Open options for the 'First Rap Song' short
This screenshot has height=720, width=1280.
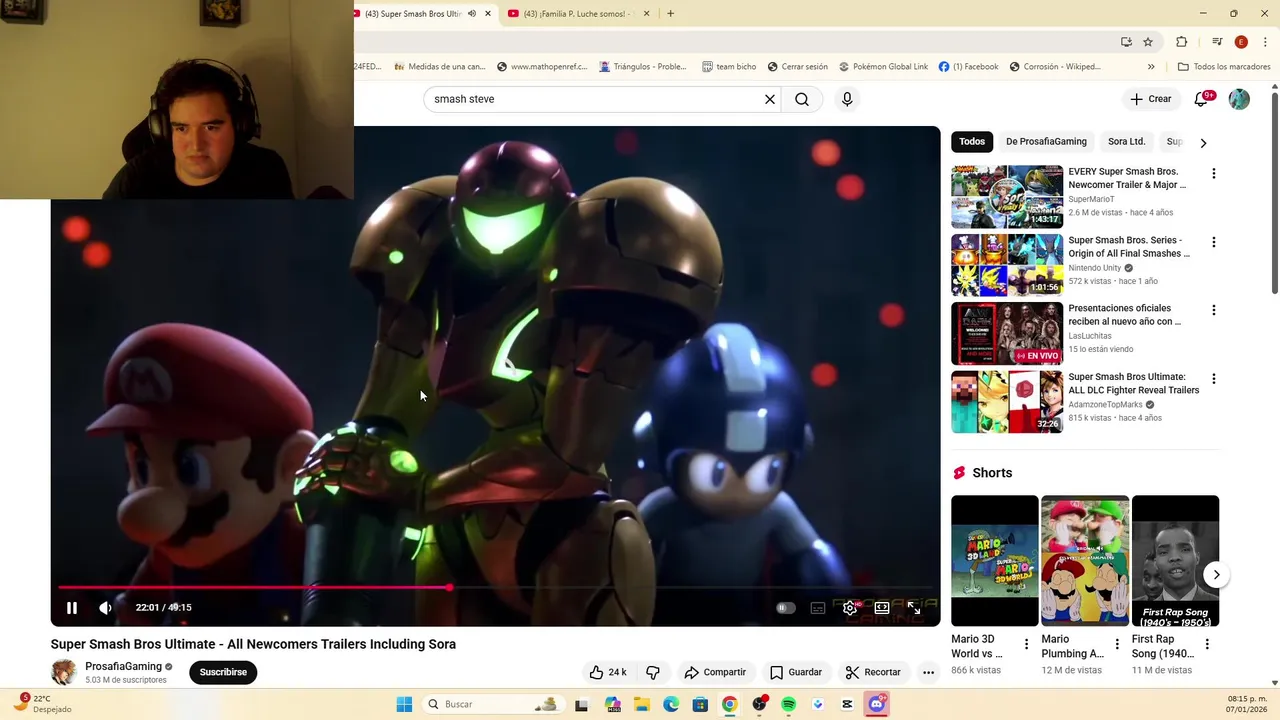(x=1207, y=644)
